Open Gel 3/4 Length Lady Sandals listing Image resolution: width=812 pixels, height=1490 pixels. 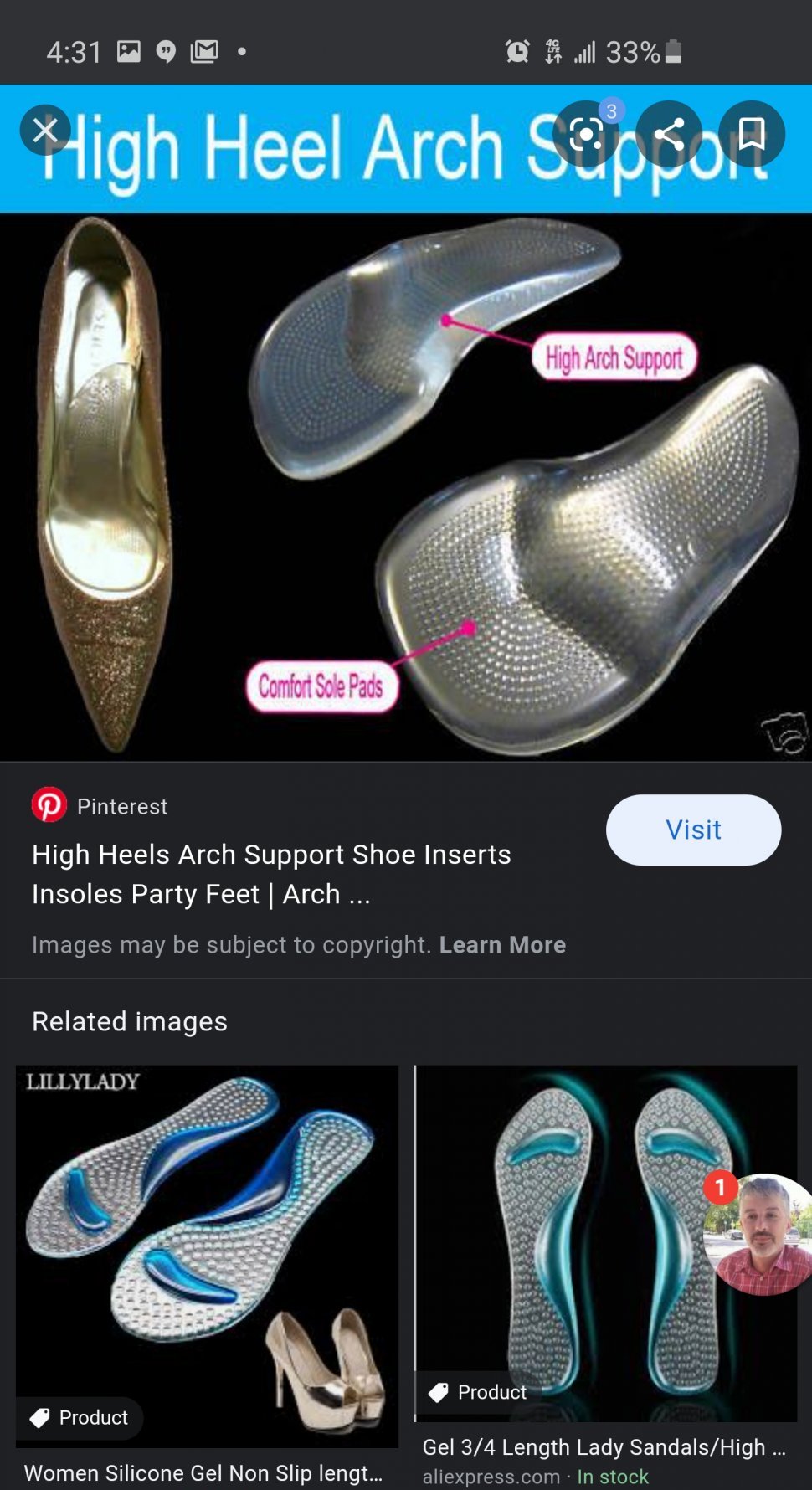(x=604, y=1447)
